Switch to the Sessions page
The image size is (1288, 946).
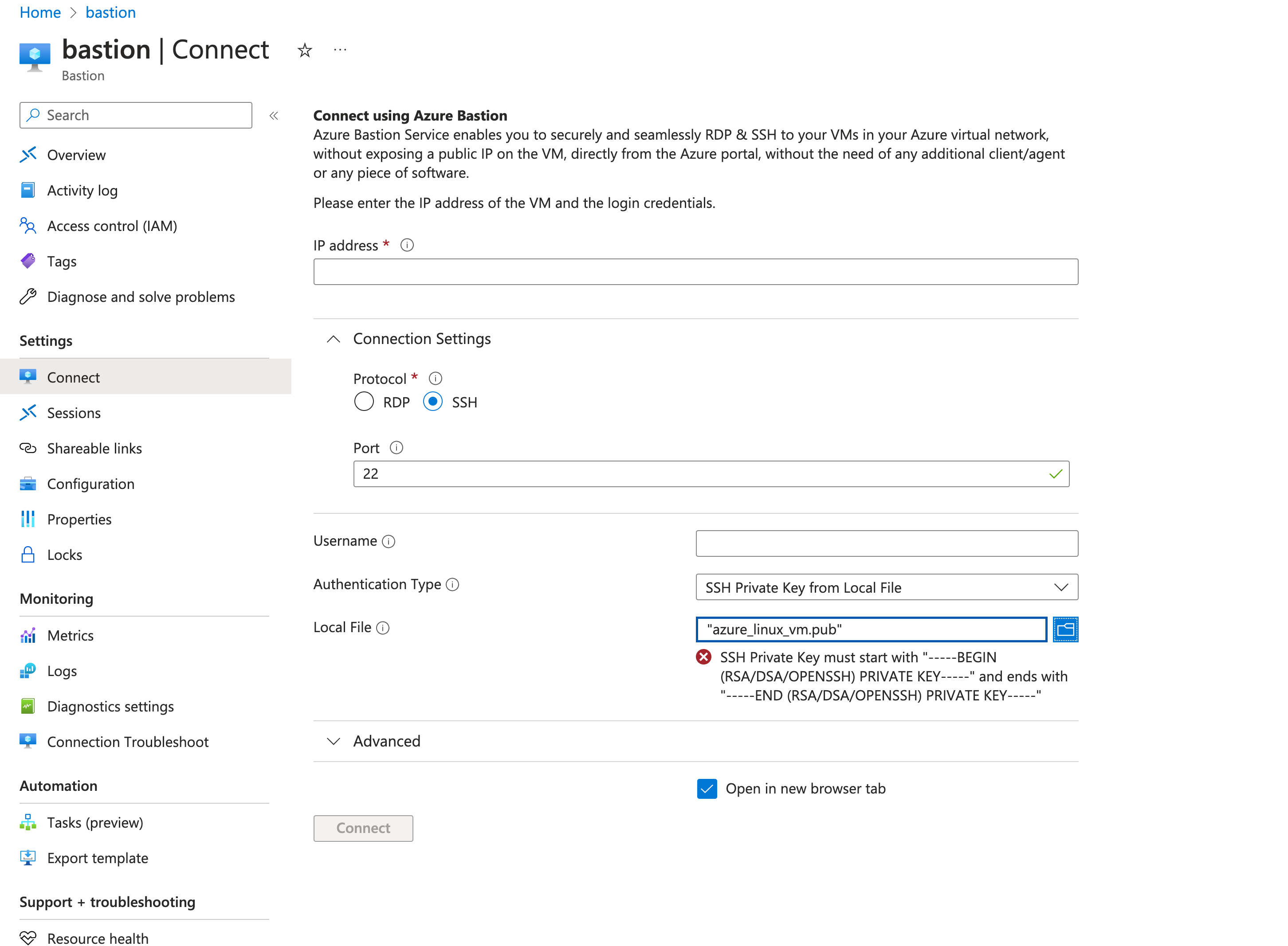(x=74, y=412)
